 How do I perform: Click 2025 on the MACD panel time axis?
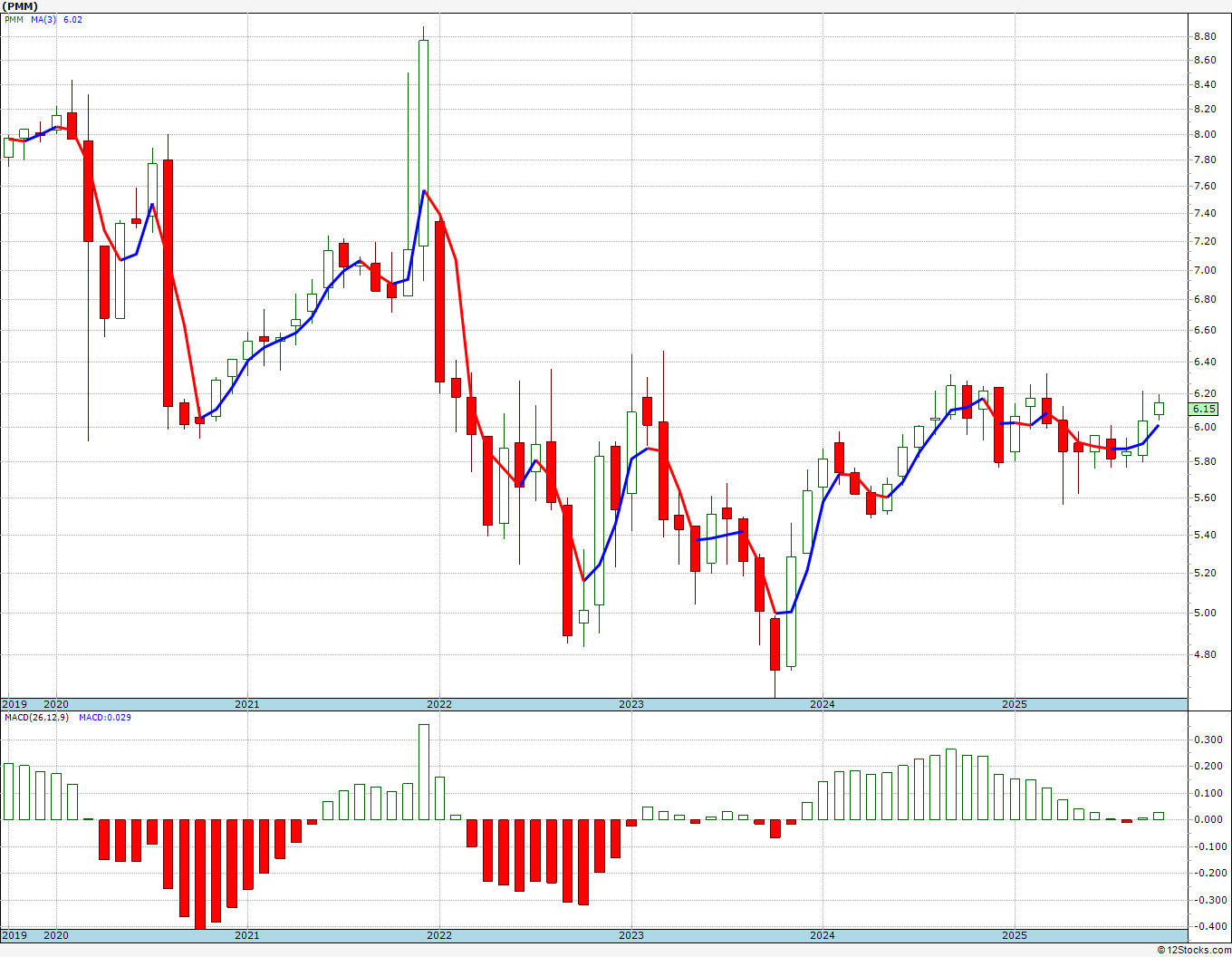point(1015,935)
